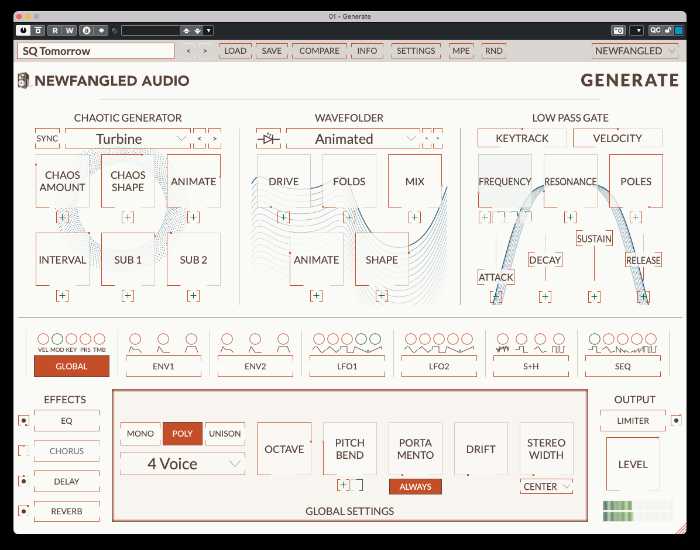Open modulation [+] under INTERVAL knob

(x=62, y=296)
